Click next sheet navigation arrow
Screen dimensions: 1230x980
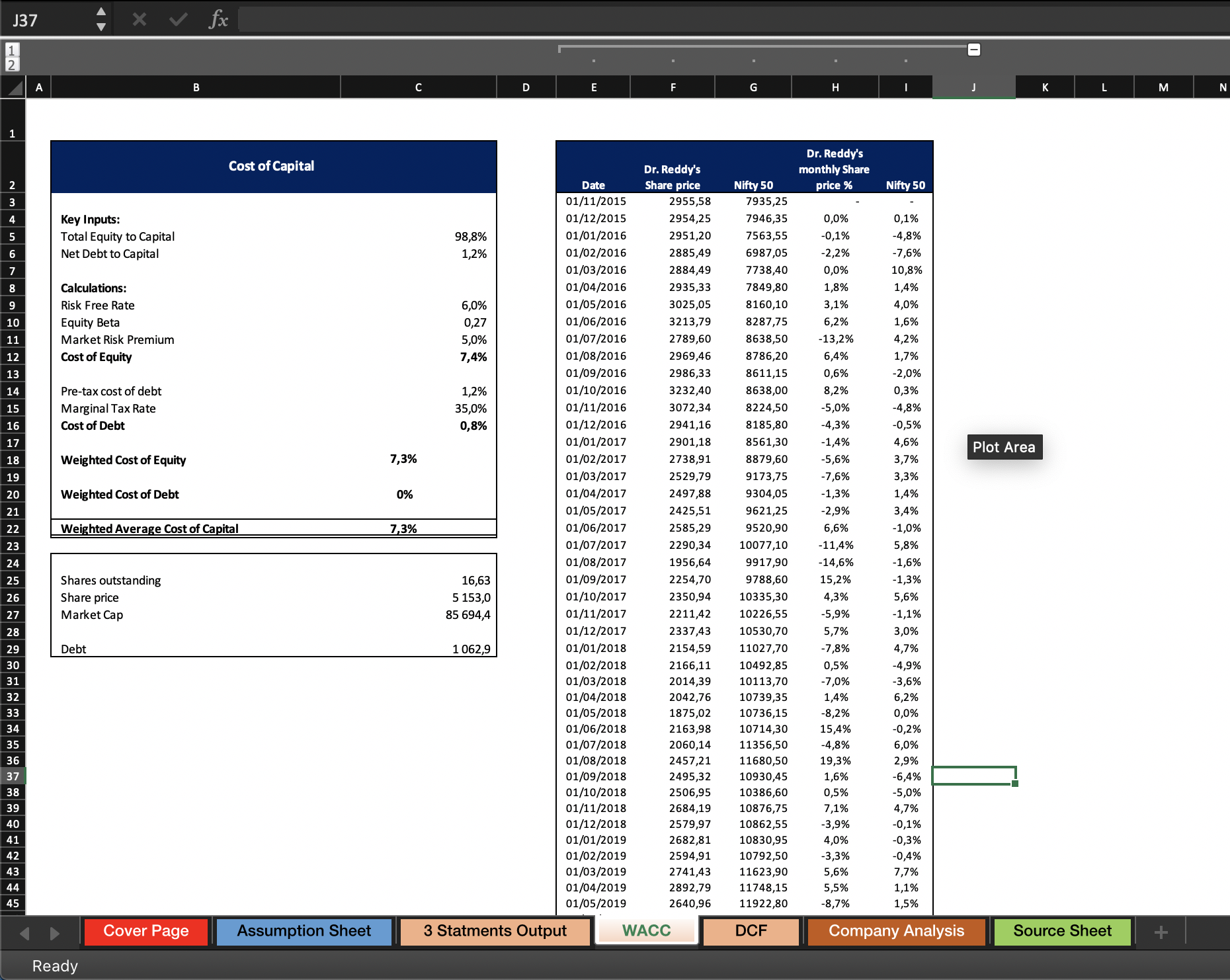tap(54, 933)
